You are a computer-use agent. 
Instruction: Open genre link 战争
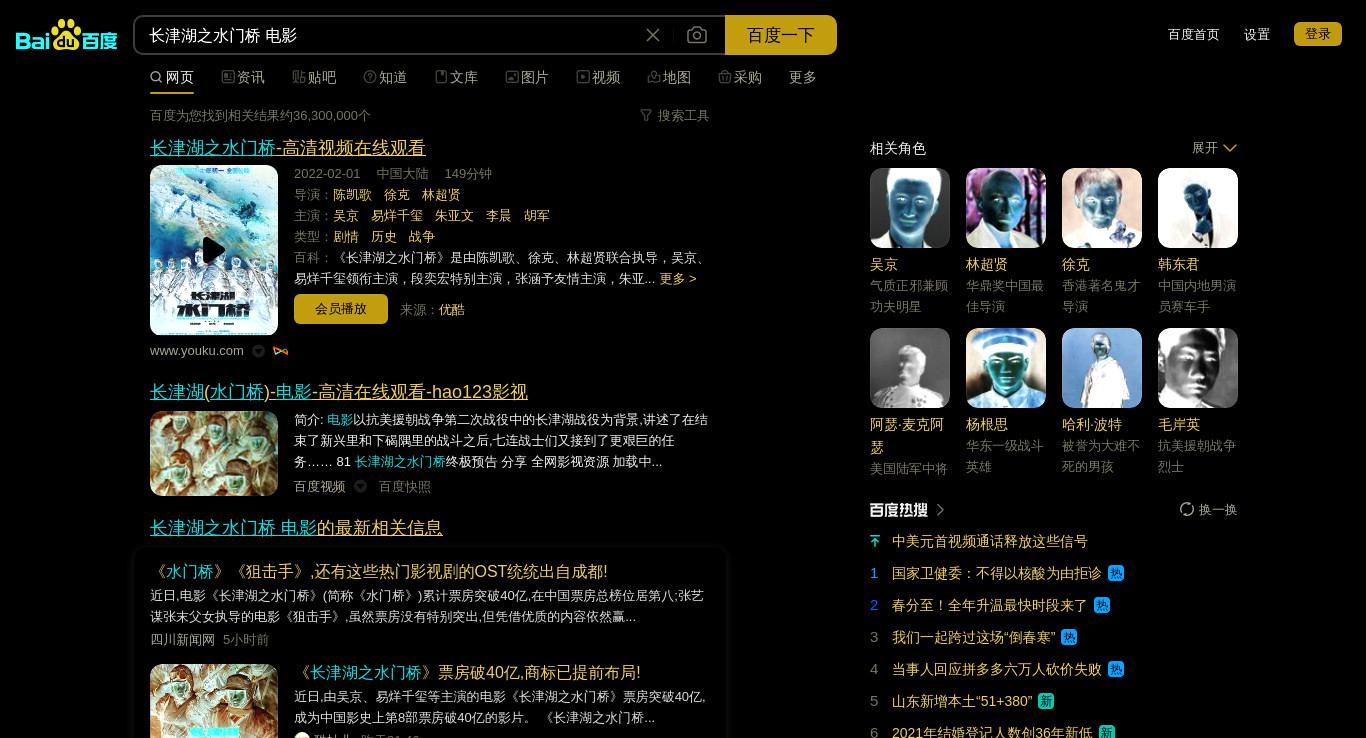tap(421, 237)
